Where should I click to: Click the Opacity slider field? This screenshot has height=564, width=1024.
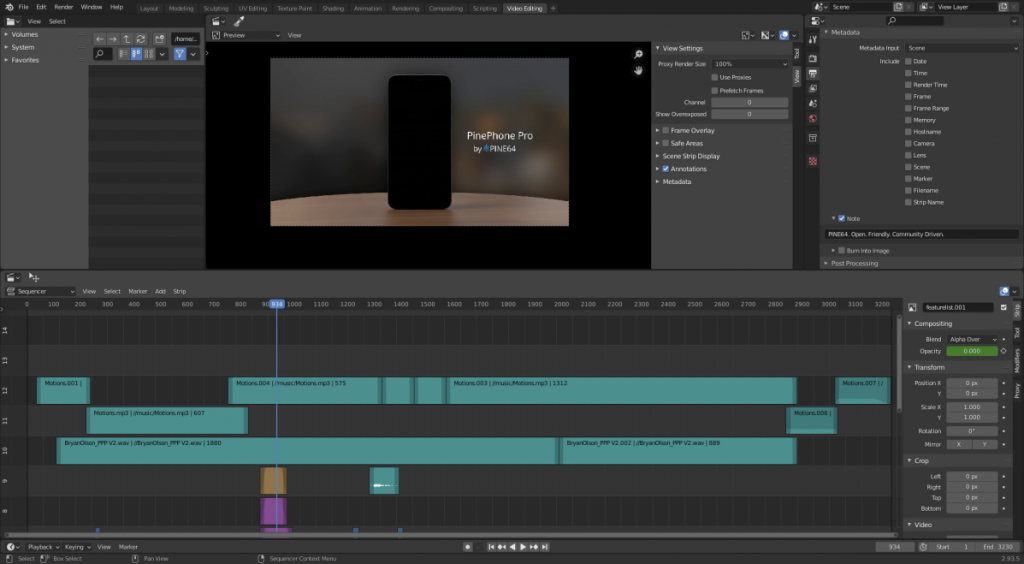coord(971,351)
